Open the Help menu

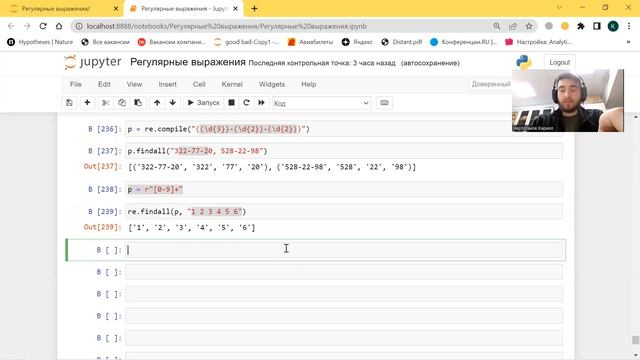click(x=309, y=84)
